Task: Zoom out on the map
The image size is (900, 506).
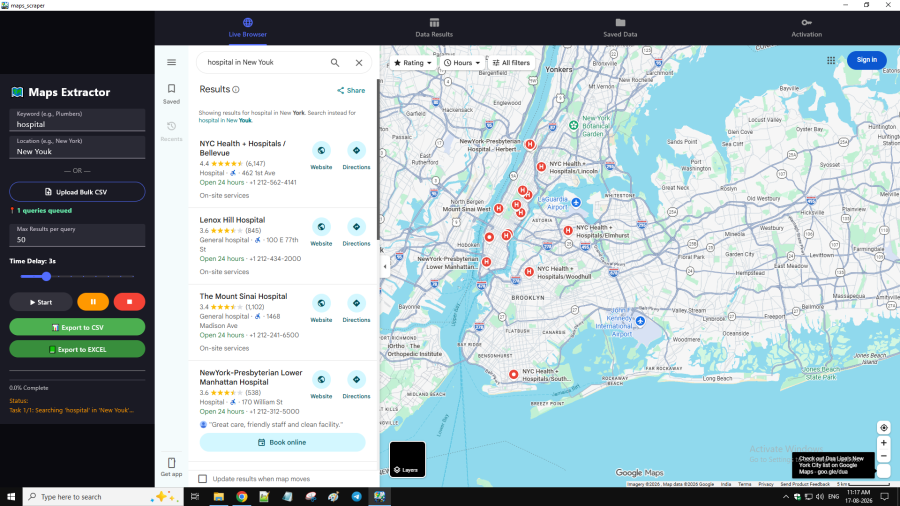Action: click(883, 456)
